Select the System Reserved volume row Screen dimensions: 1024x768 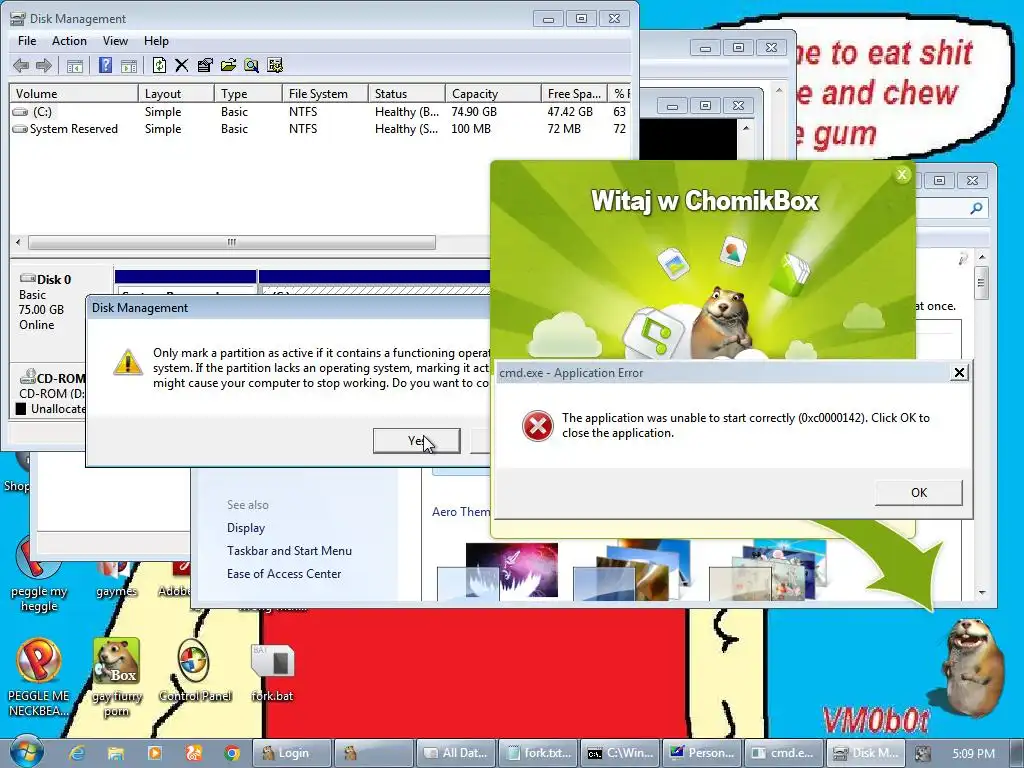[x=320, y=129]
